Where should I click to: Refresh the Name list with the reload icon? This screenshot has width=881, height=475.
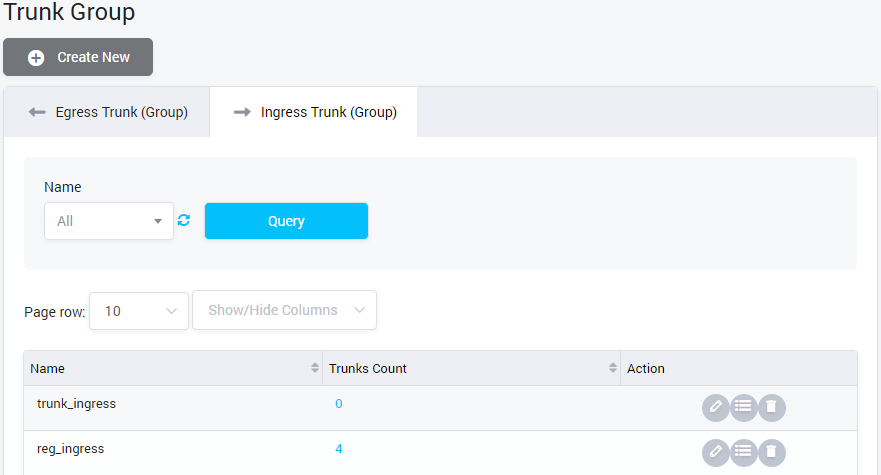[x=184, y=220]
